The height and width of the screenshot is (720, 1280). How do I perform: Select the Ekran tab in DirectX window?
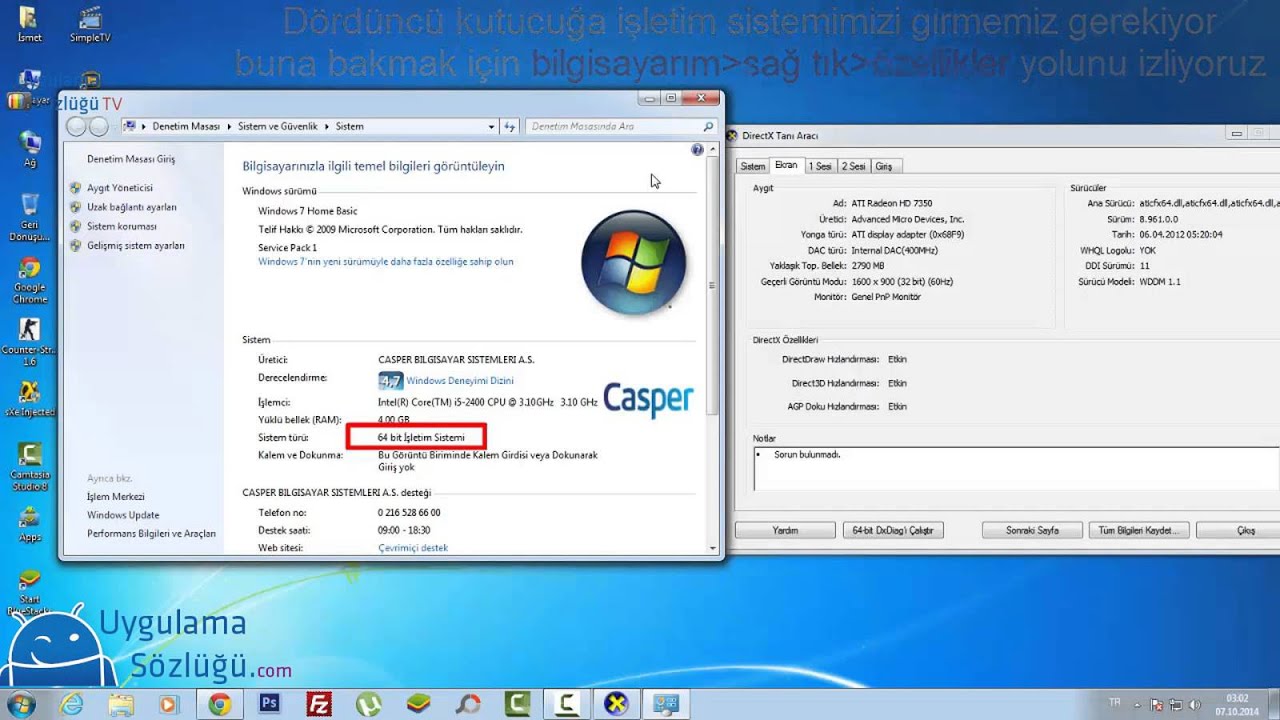pyautogui.click(x=786, y=165)
